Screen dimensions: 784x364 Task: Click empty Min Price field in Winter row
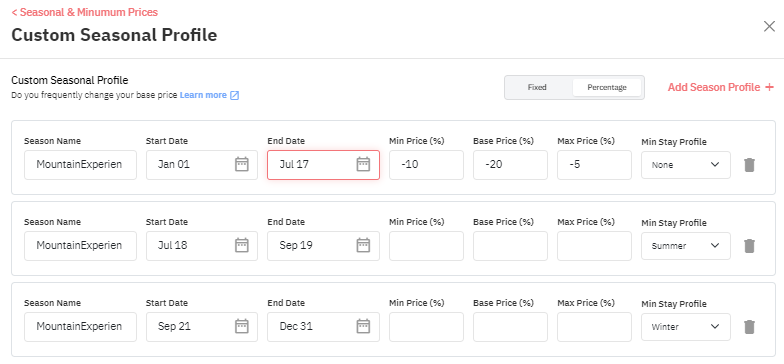click(x=426, y=326)
